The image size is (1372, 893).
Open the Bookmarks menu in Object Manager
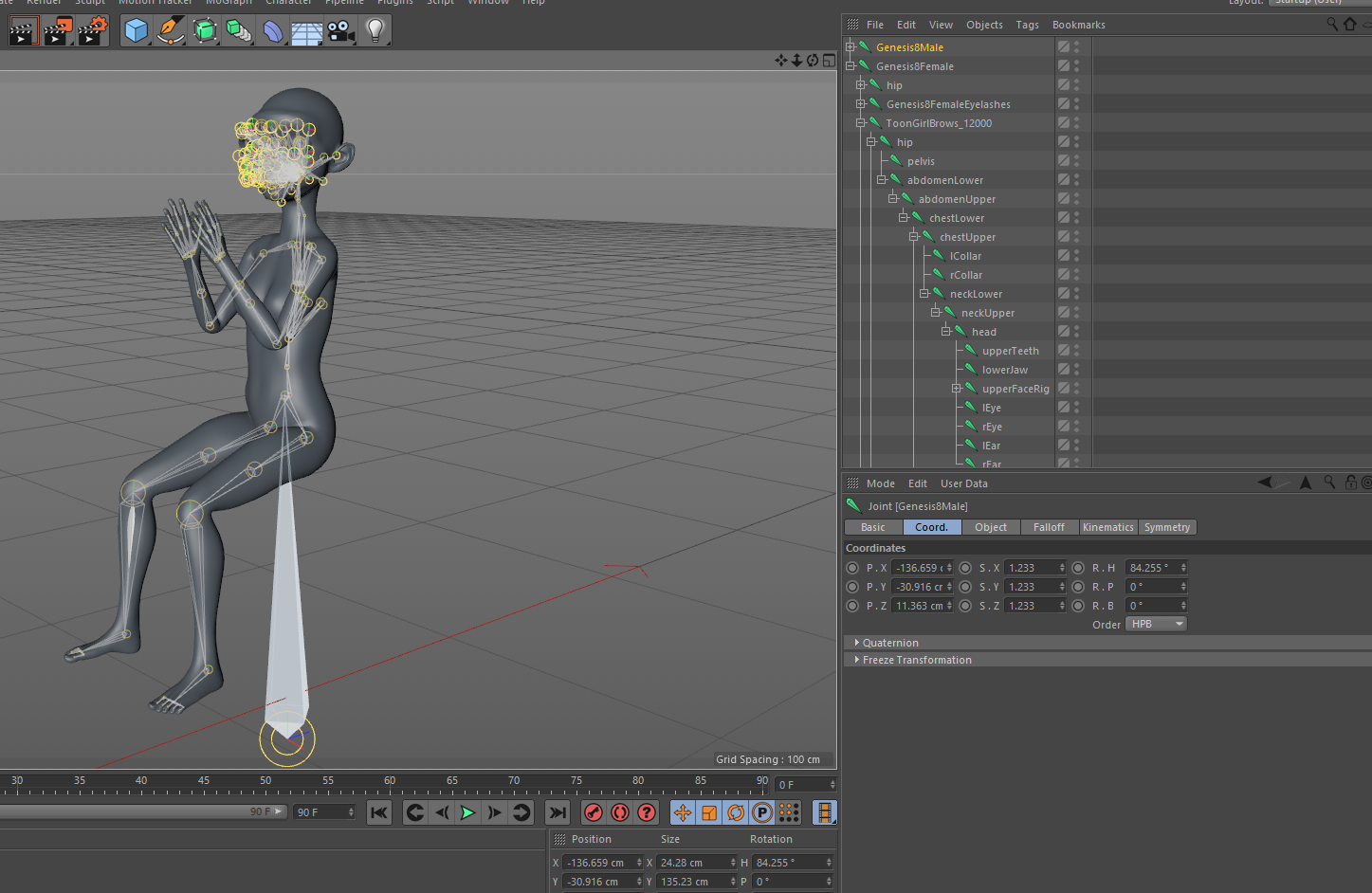coord(1078,25)
